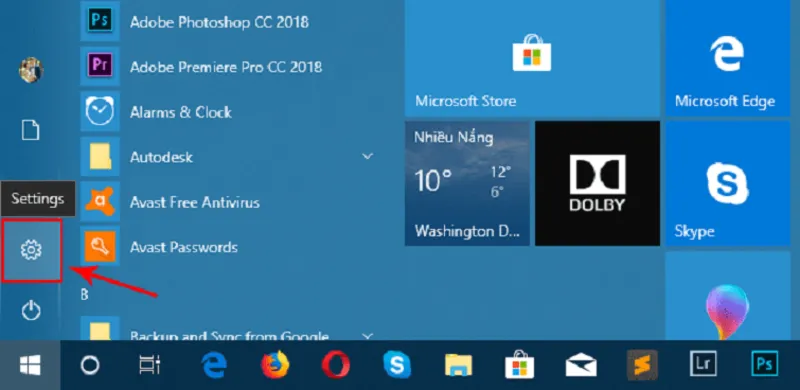The height and width of the screenshot is (390, 800).
Task: Open Settings gear in Start sidebar
Action: tap(31, 250)
